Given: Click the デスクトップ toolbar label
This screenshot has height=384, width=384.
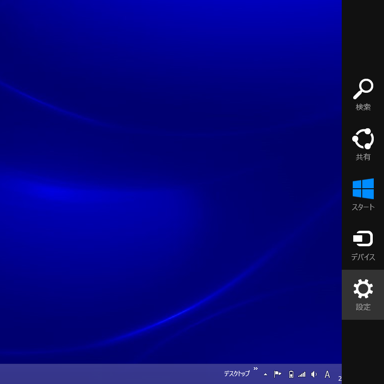Looking at the screenshot, I should pos(237,374).
